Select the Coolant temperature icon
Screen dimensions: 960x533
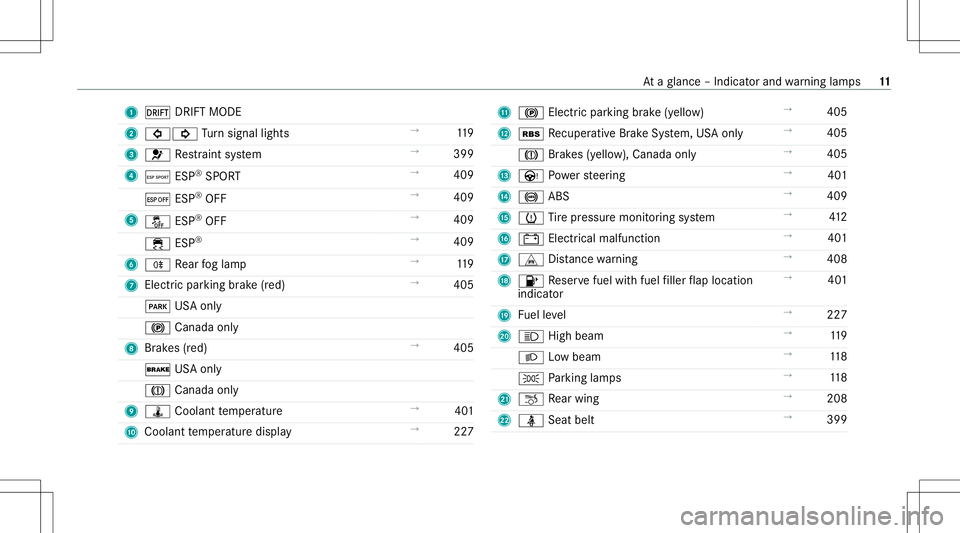click(x=157, y=412)
